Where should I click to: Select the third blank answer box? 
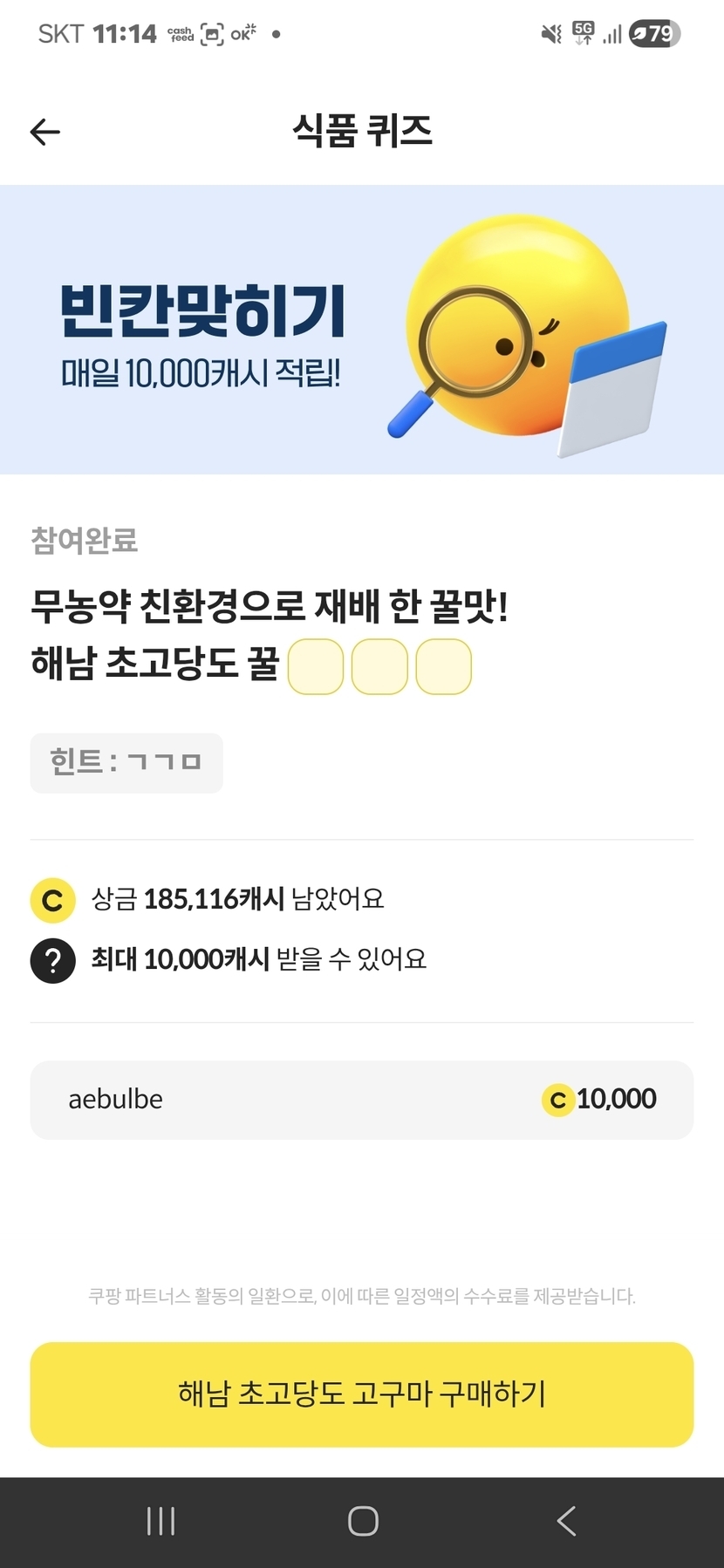coord(443,667)
